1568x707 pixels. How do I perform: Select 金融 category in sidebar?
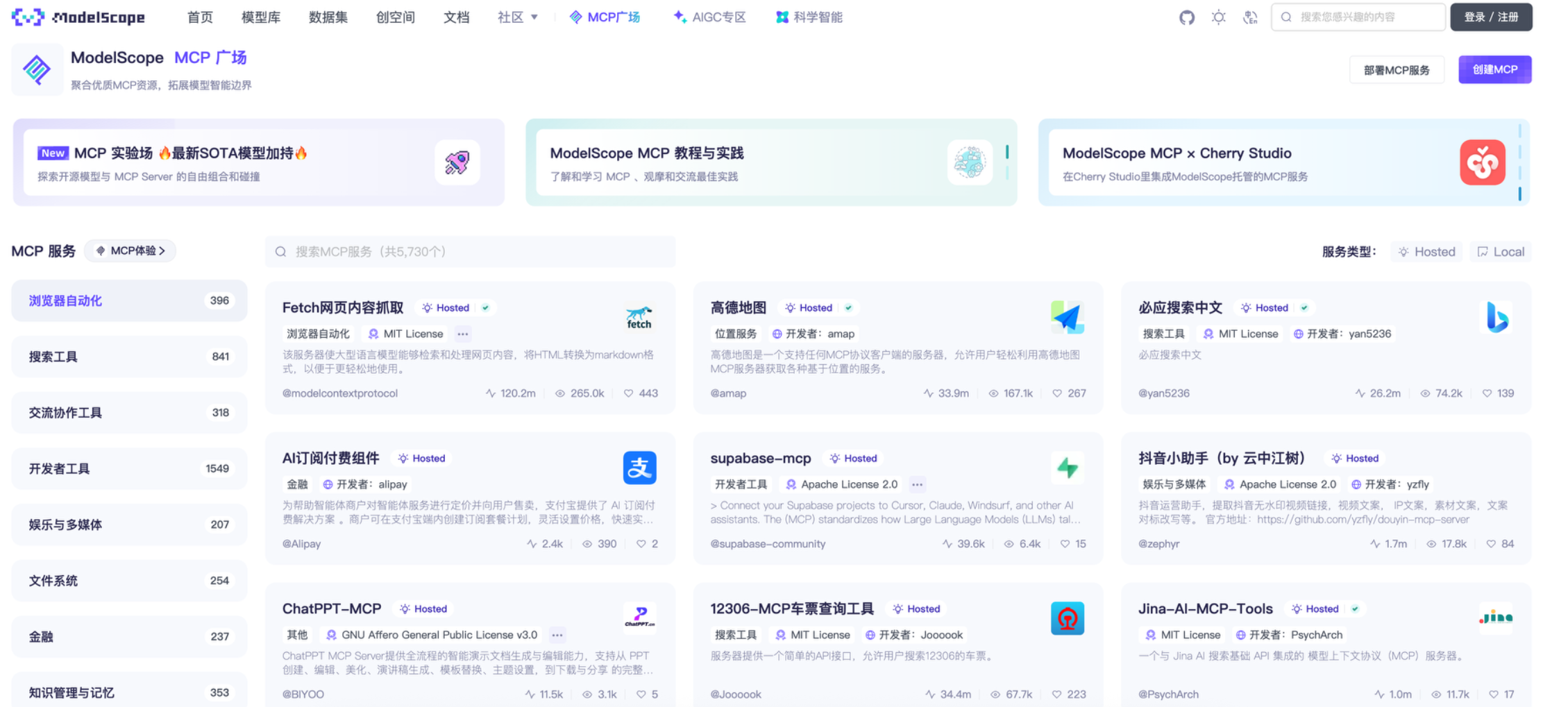tap(129, 637)
